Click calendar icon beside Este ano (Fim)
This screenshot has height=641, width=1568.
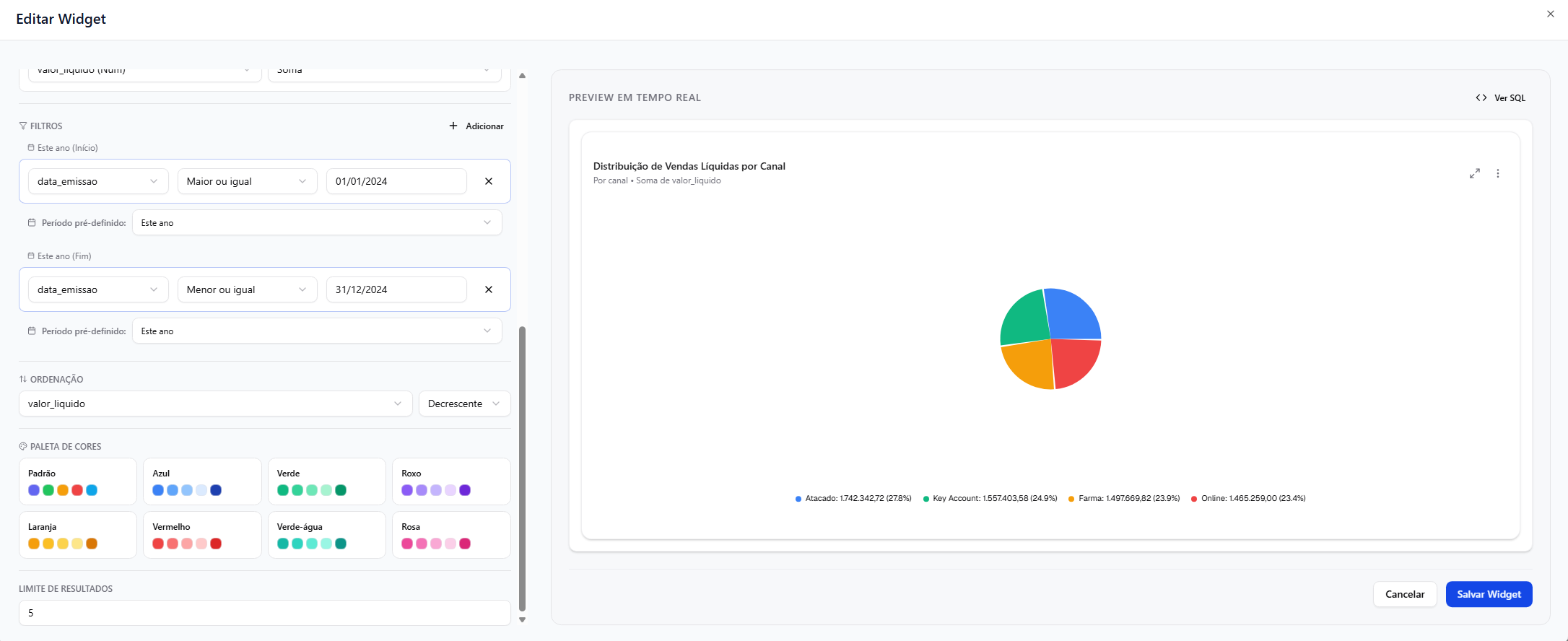tap(31, 256)
